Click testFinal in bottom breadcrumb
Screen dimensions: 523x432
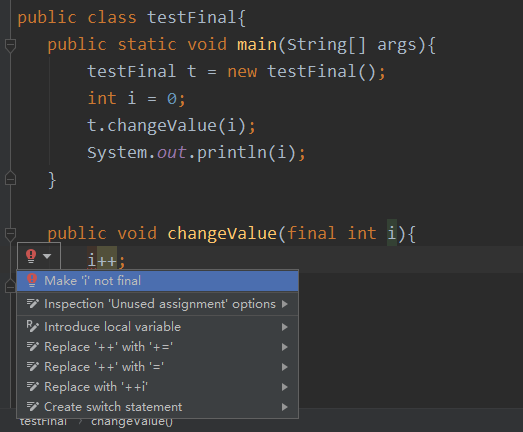point(43,422)
